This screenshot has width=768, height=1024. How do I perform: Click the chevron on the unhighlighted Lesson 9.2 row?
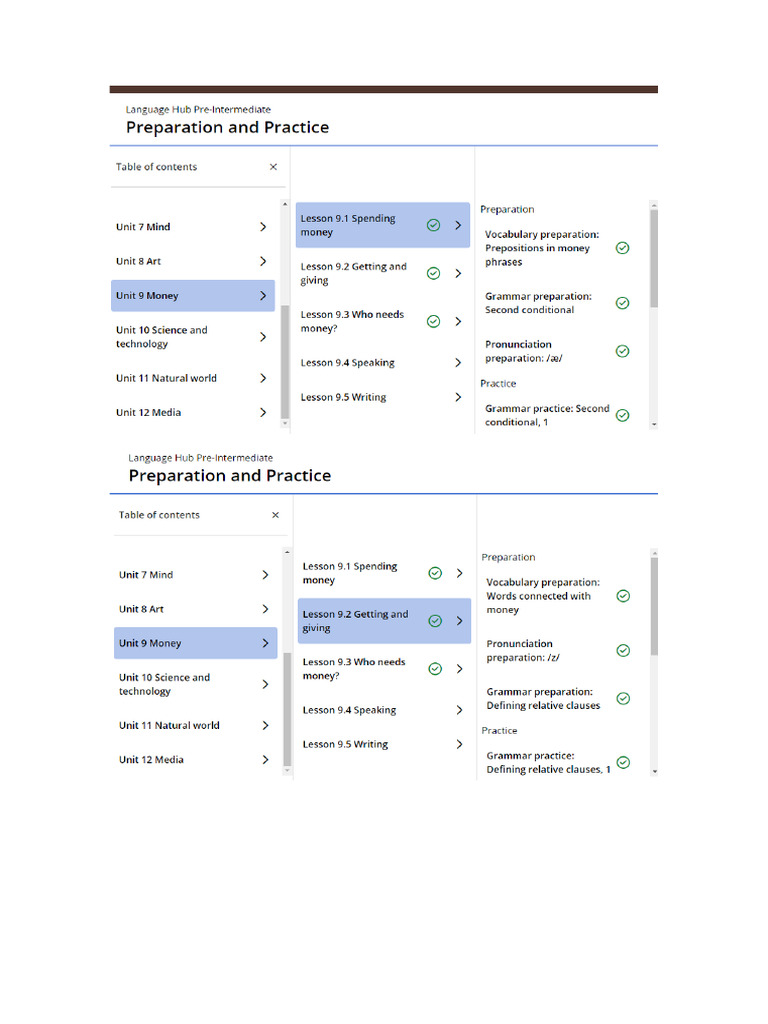tap(458, 273)
